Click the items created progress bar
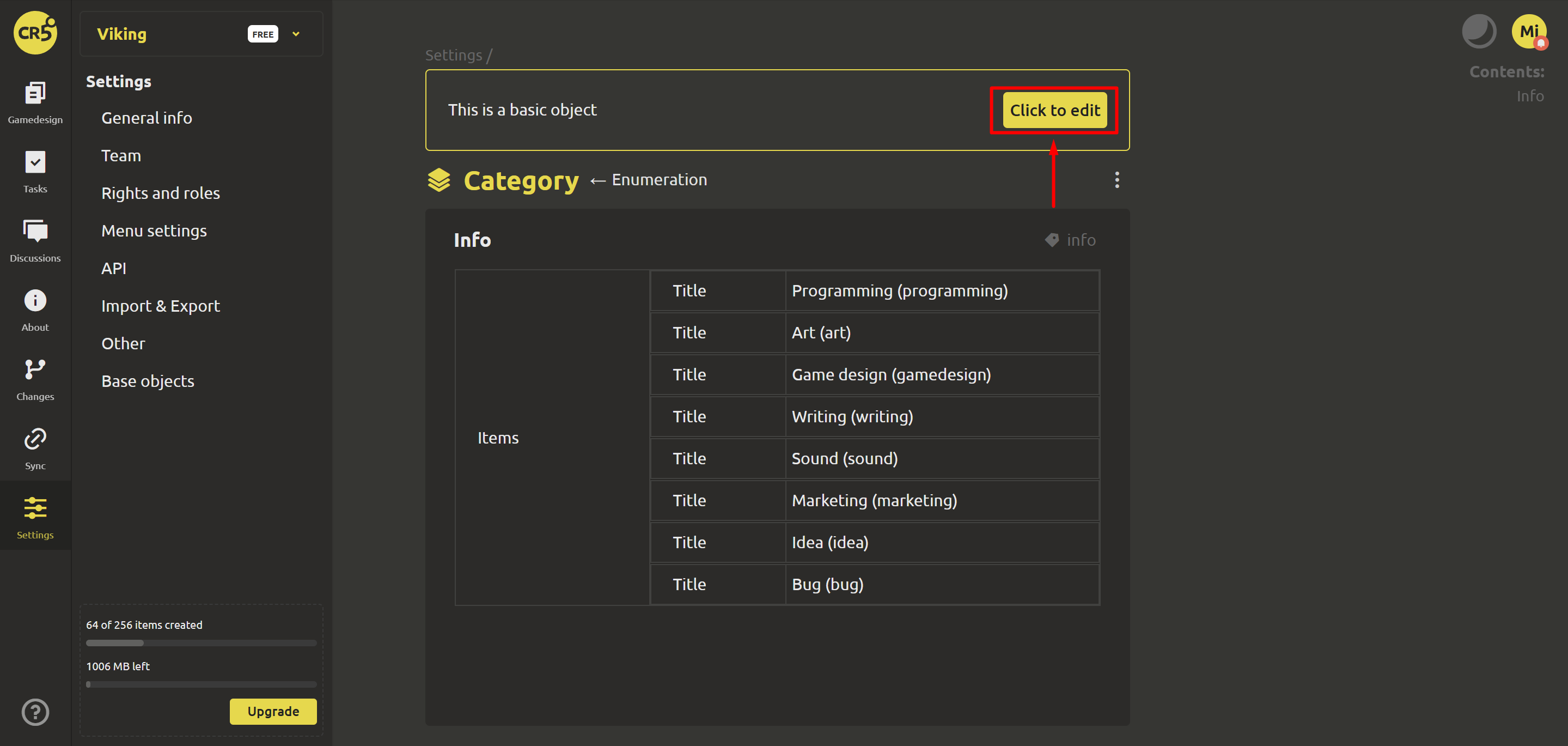The width and height of the screenshot is (1568, 746). (x=201, y=643)
